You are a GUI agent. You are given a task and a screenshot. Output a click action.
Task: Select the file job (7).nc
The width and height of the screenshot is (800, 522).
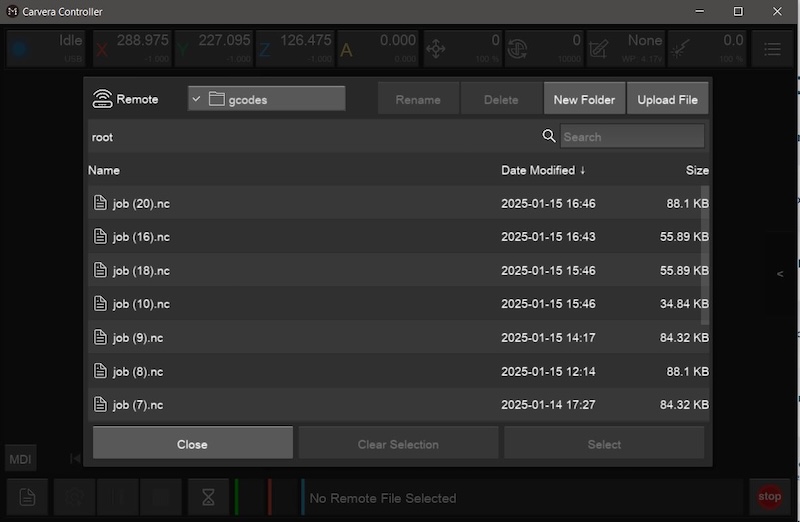tap(398, 405)
